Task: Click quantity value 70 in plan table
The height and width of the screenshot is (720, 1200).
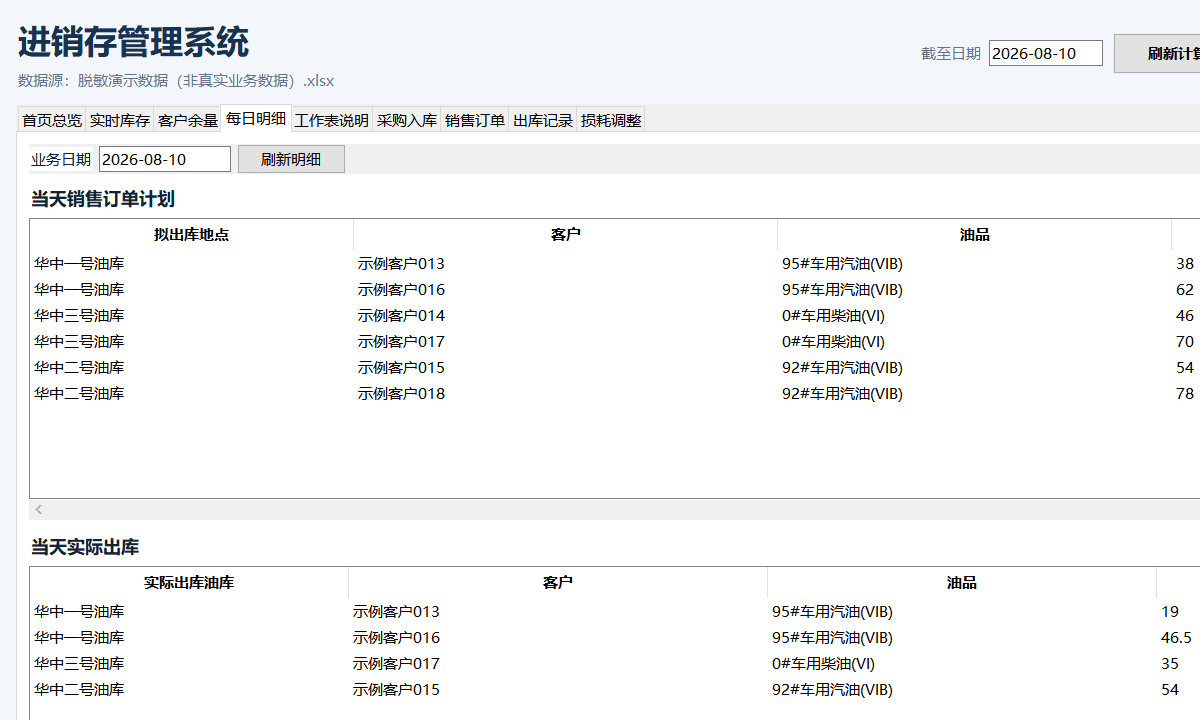Action: [x=1185, y=342]
